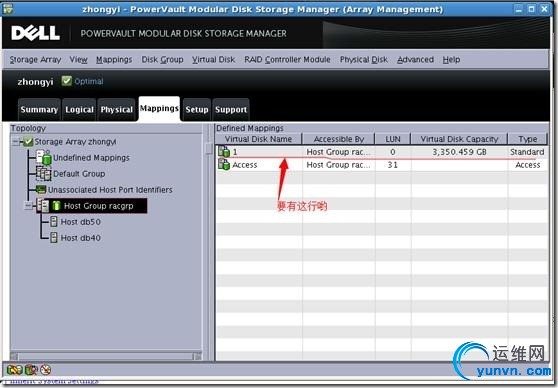Click the Host db40 icon
Viewport: 558px width, 388px height.
point(53,237)
